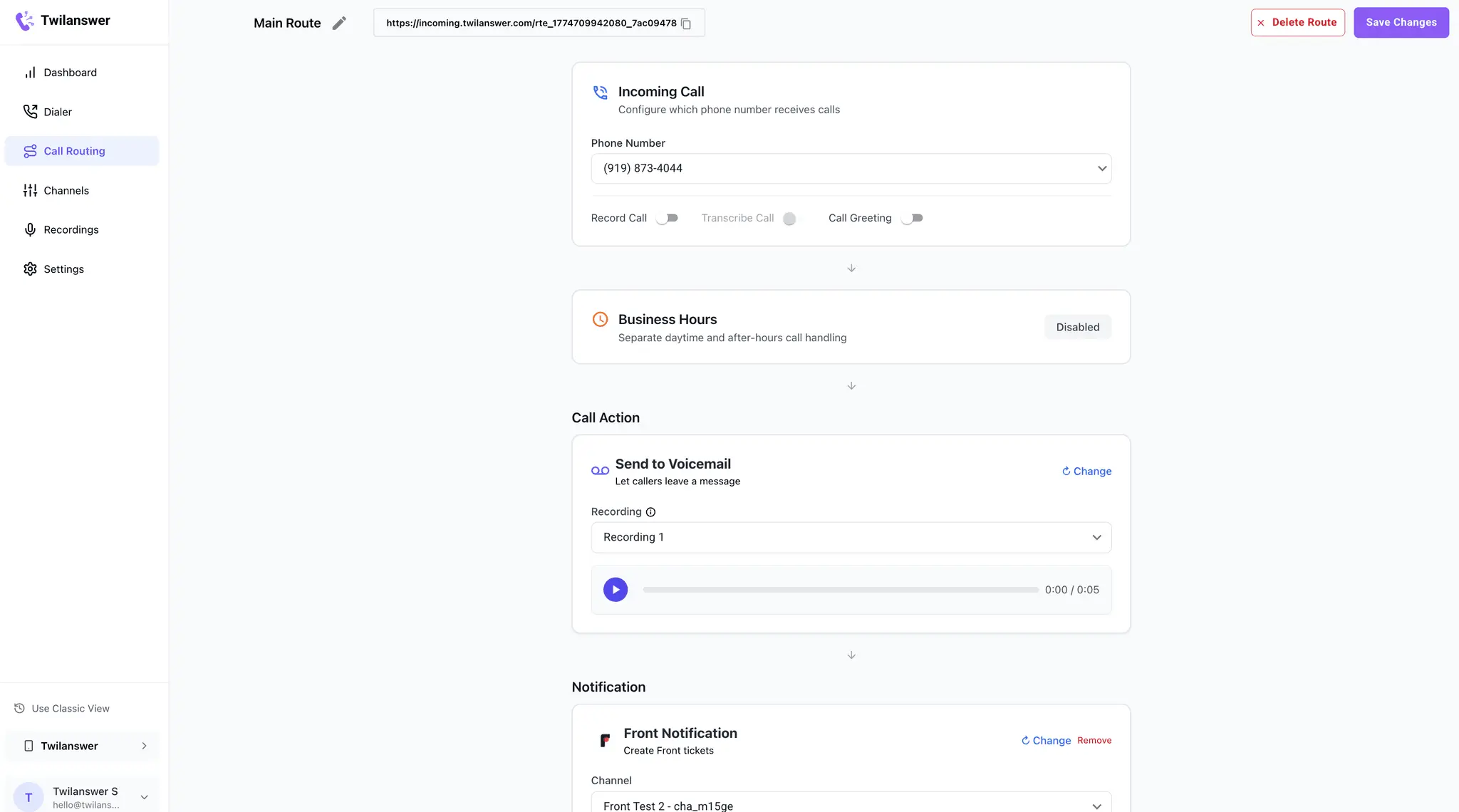
Task: Open the Dialer page
Action: 82,112
